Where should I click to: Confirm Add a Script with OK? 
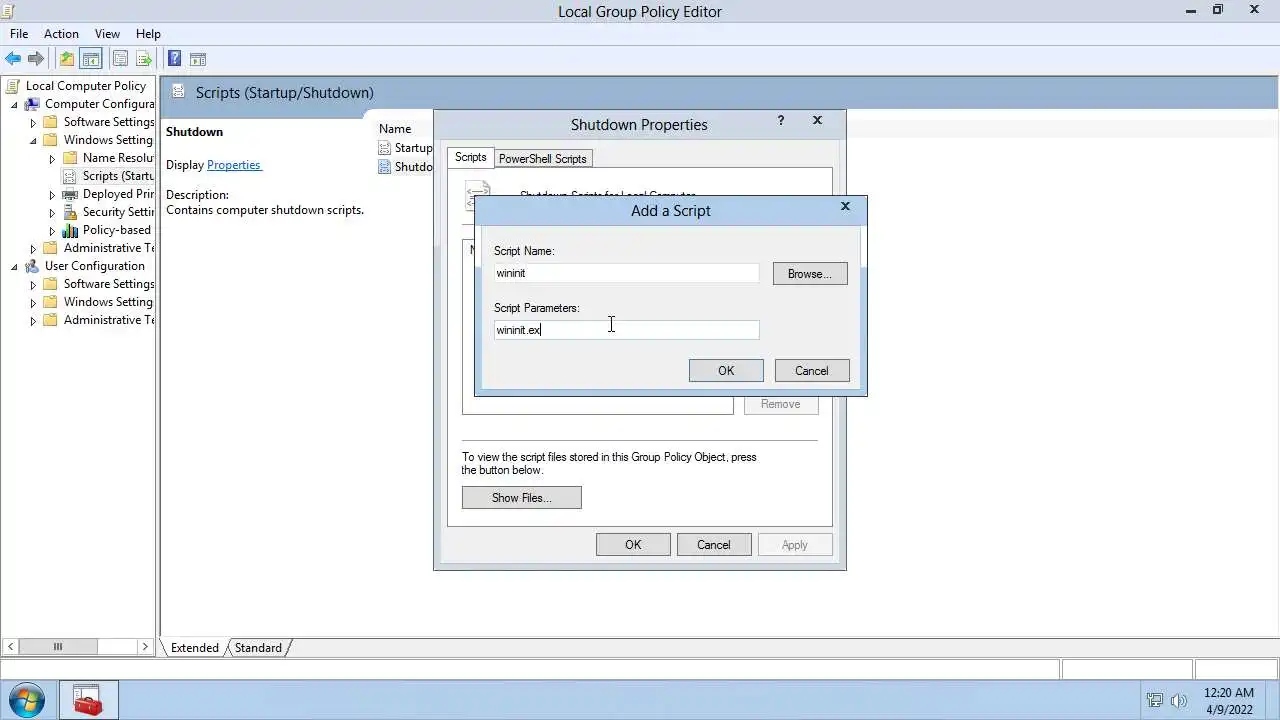point(726,371)
